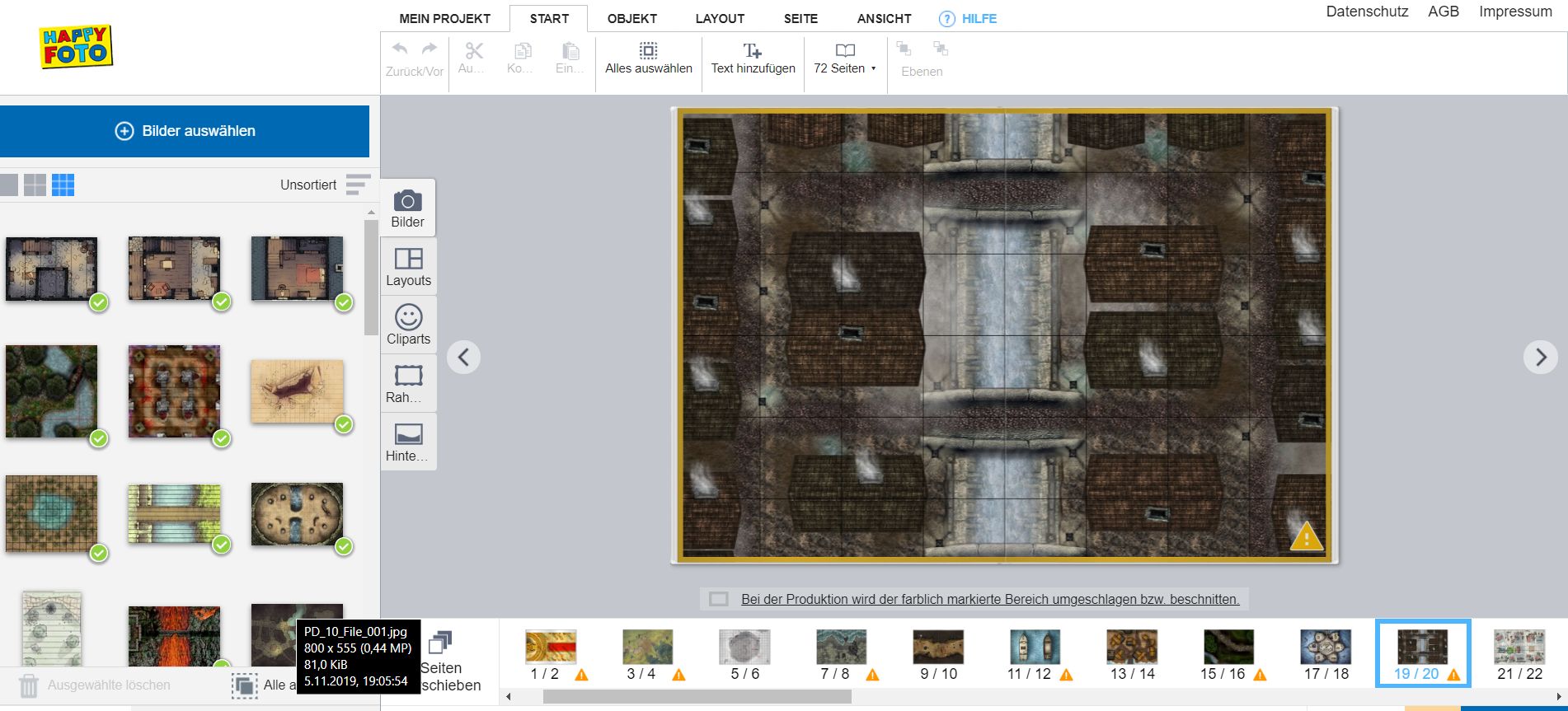Click left arrow of page strip scrollbar
Screen dimensions: 1568x711
[509, 697]
